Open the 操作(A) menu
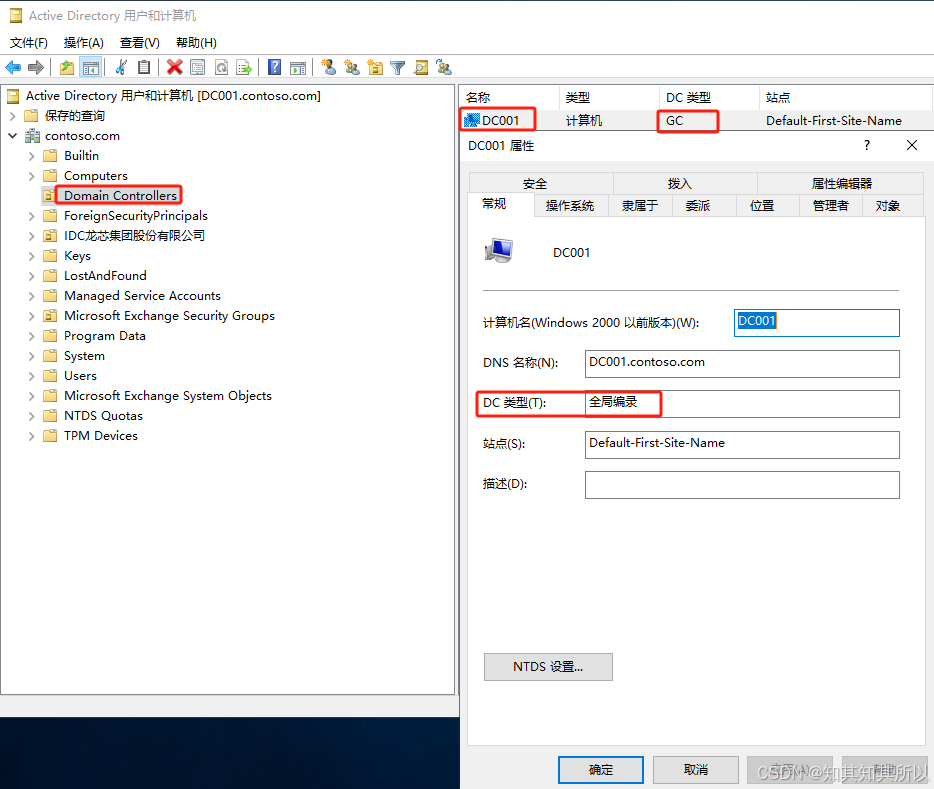Image resolution: width=934 pixels, height=789 pixels. point(83,43)
